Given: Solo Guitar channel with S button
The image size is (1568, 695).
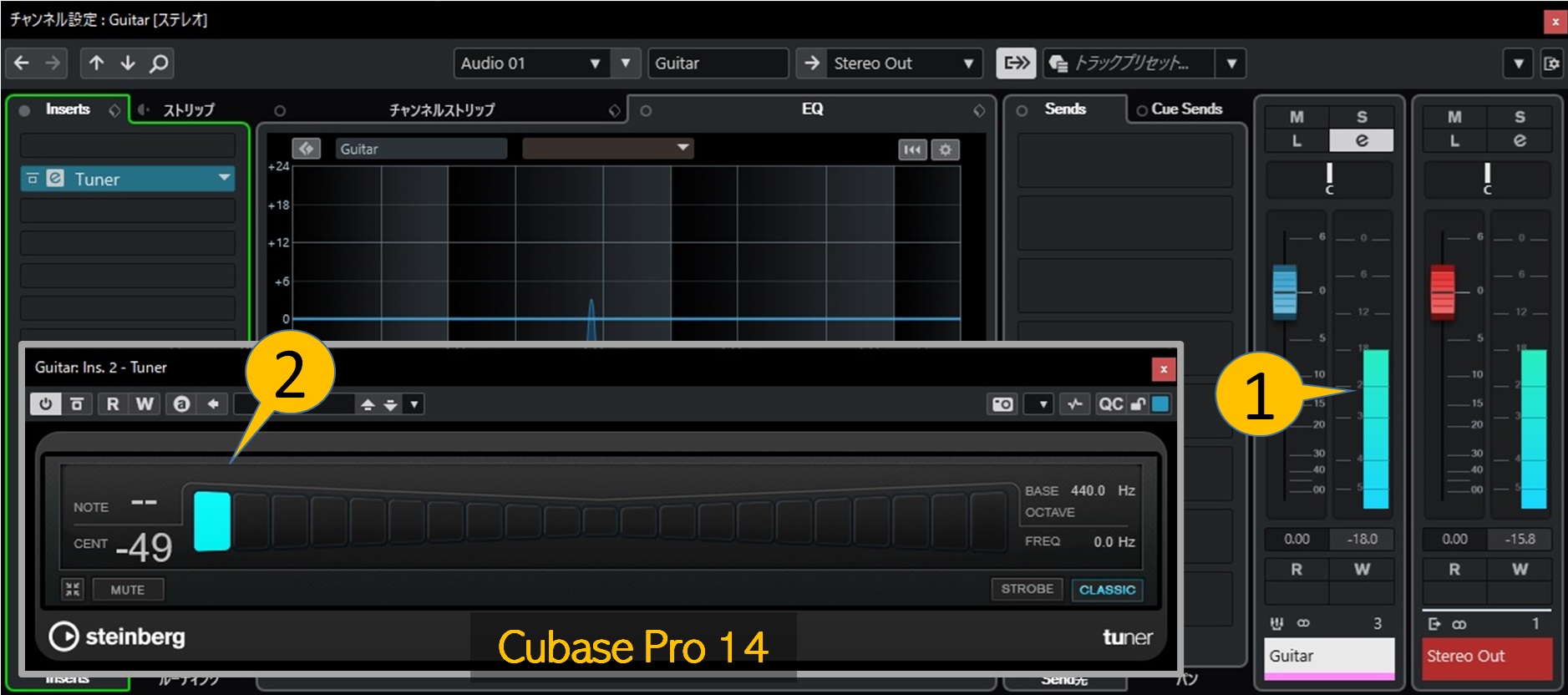Looking at the screenshot, I should coord(1362,118).
